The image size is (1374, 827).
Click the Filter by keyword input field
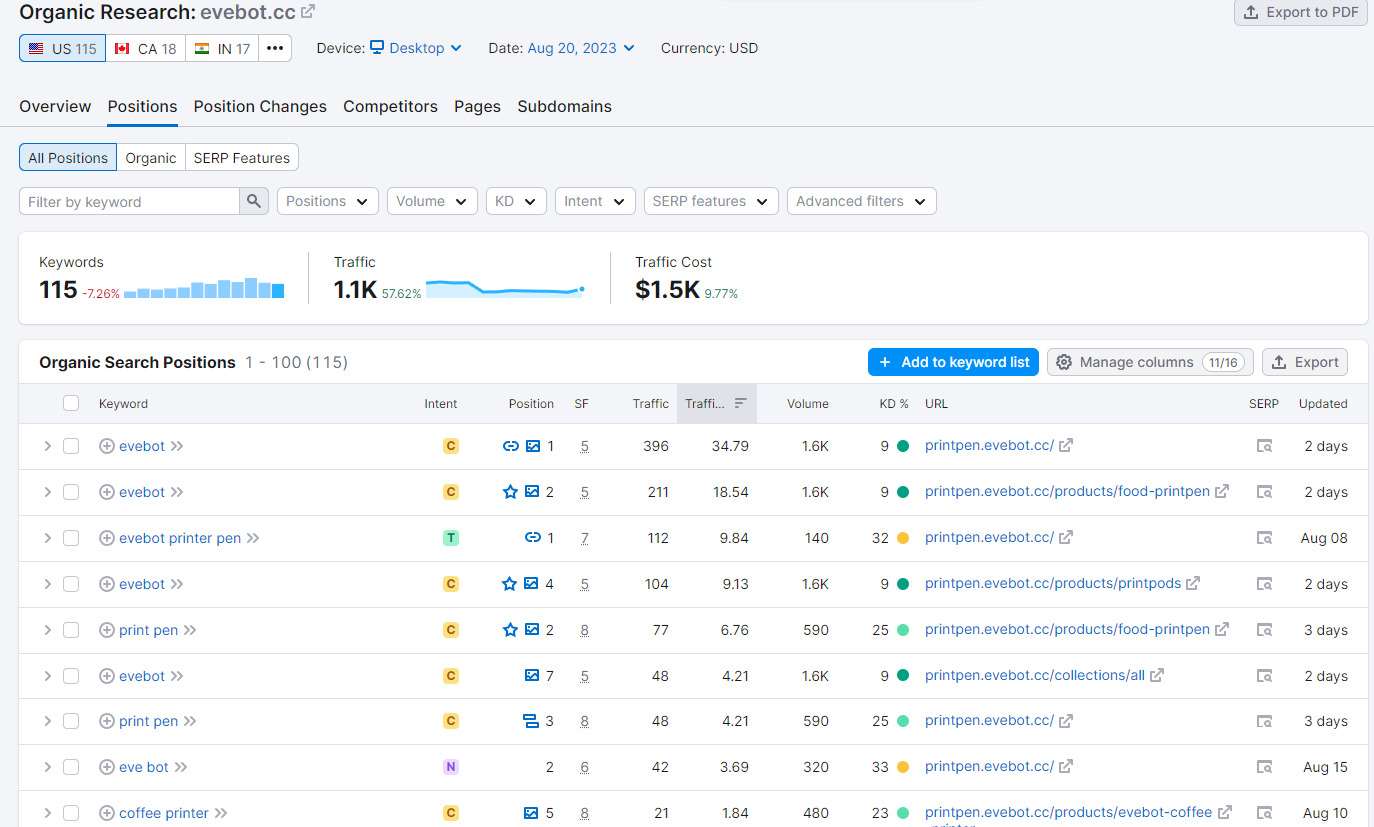point(129,201)
